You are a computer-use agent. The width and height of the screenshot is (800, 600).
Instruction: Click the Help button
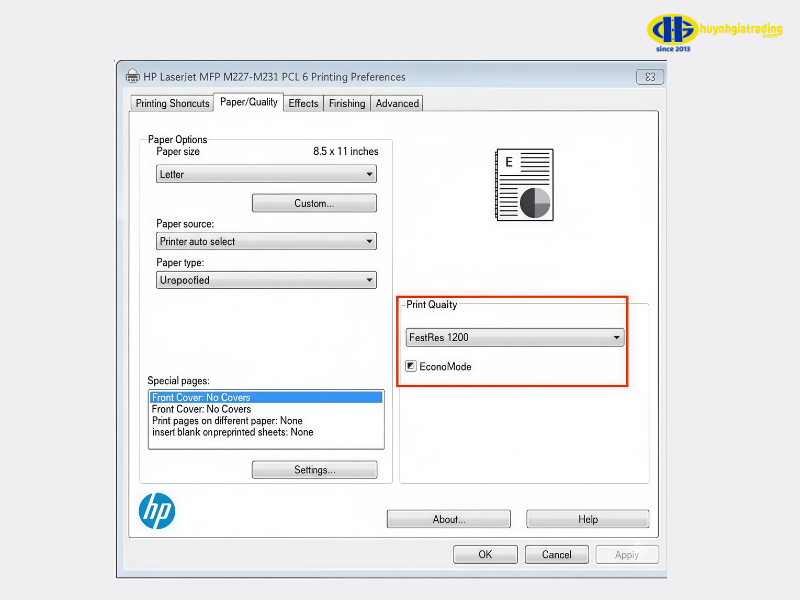click(x=587, y=519)
